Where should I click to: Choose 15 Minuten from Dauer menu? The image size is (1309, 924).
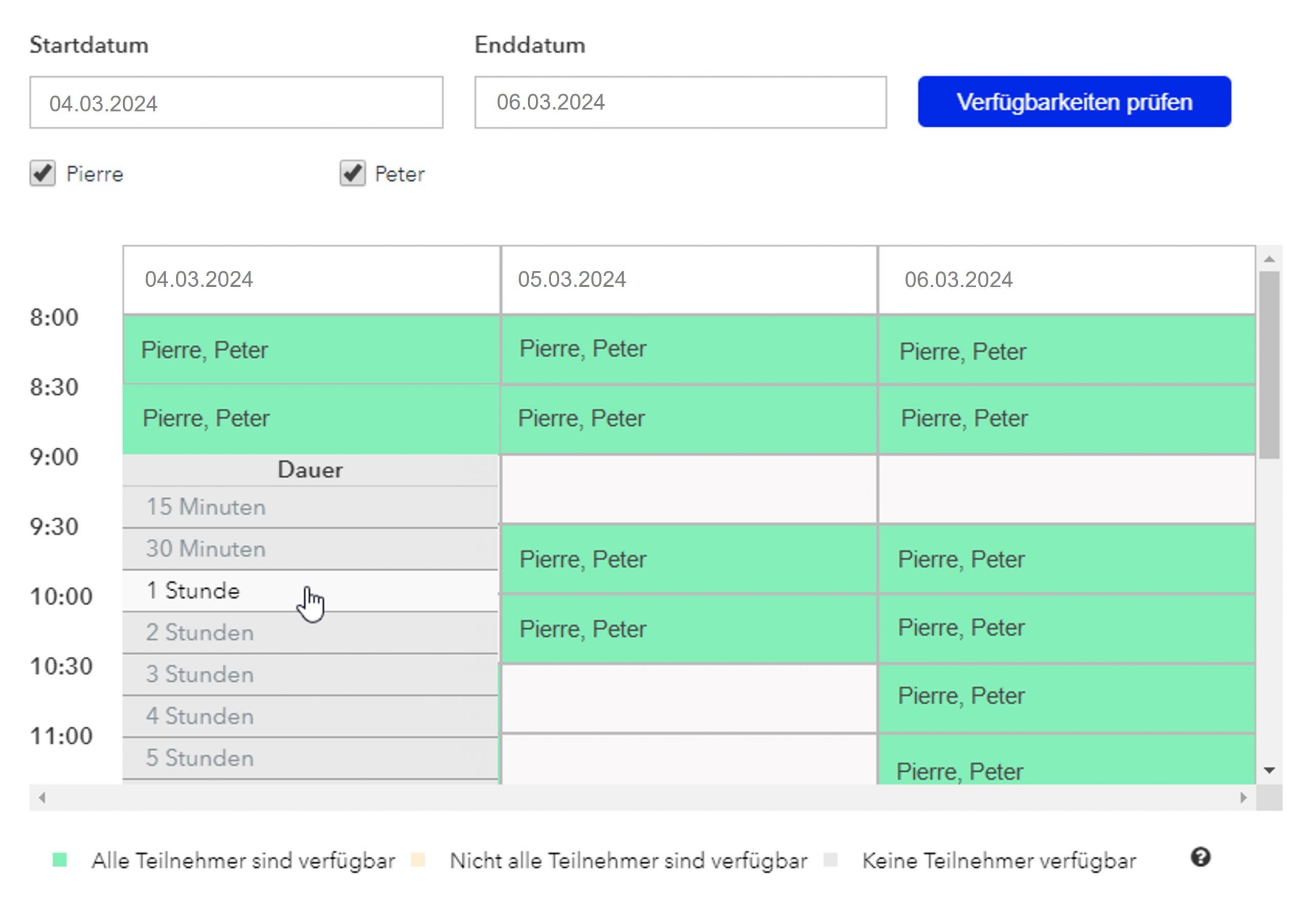310,507
